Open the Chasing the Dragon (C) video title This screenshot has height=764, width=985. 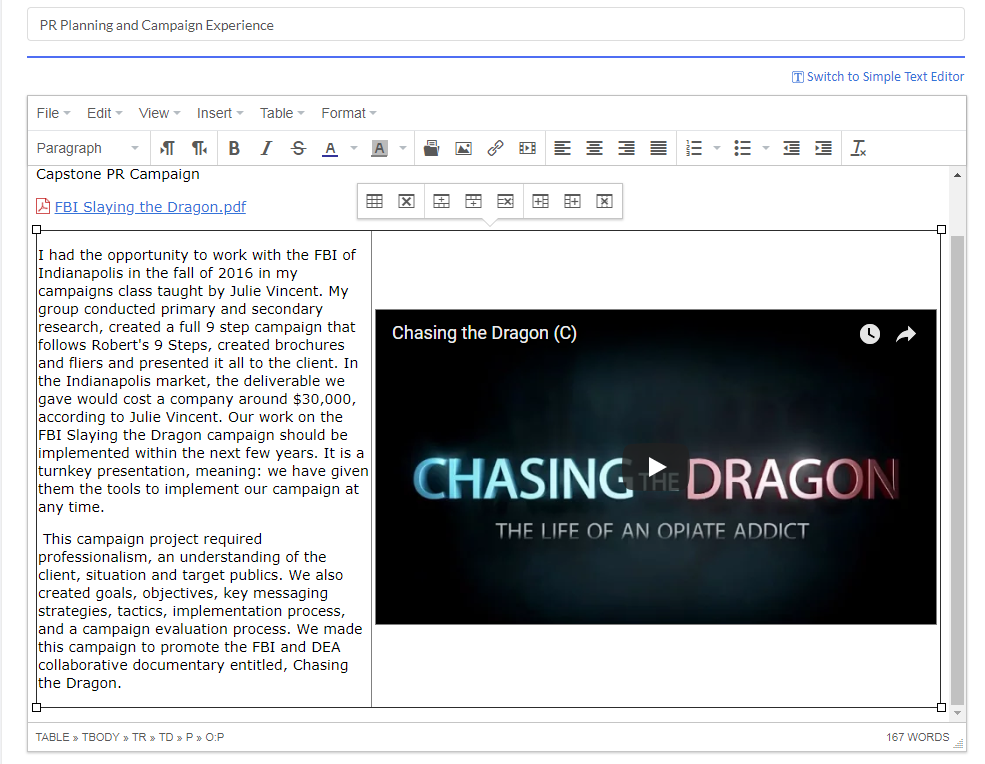(x=484, y=333)
